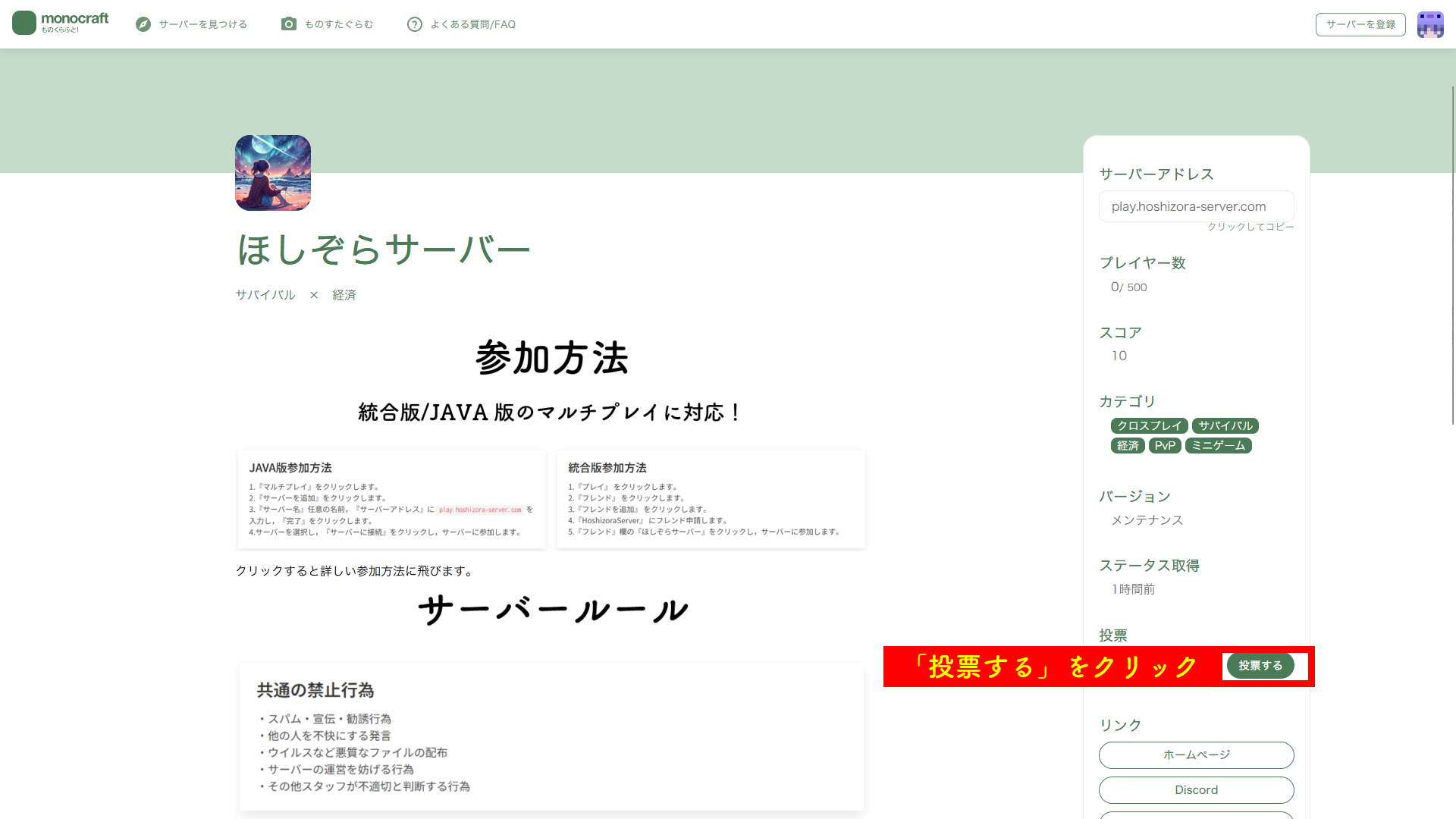Select the サバイバル category tag
Image resolution: width=1456 pixels, height=819 pixels.
pos(1225,426)
